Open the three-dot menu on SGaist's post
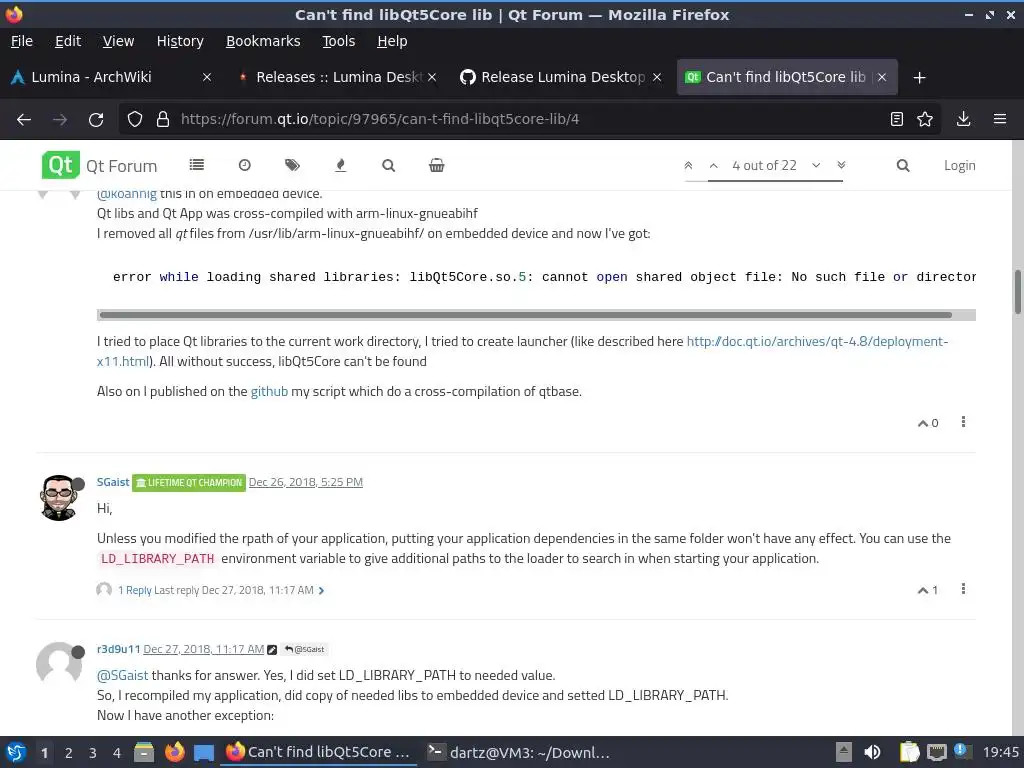Screen dimensions: 1024x768 point(963,589)
